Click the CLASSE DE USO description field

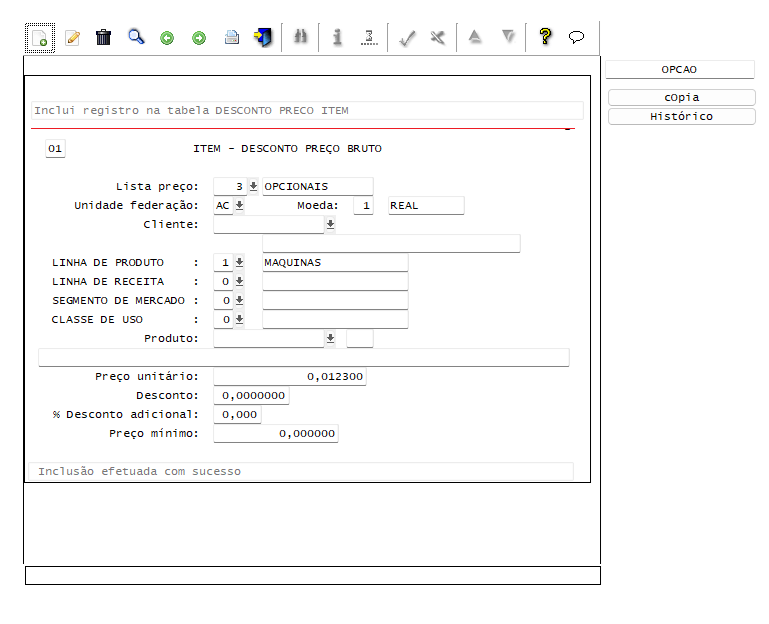(x=335, y=319)
